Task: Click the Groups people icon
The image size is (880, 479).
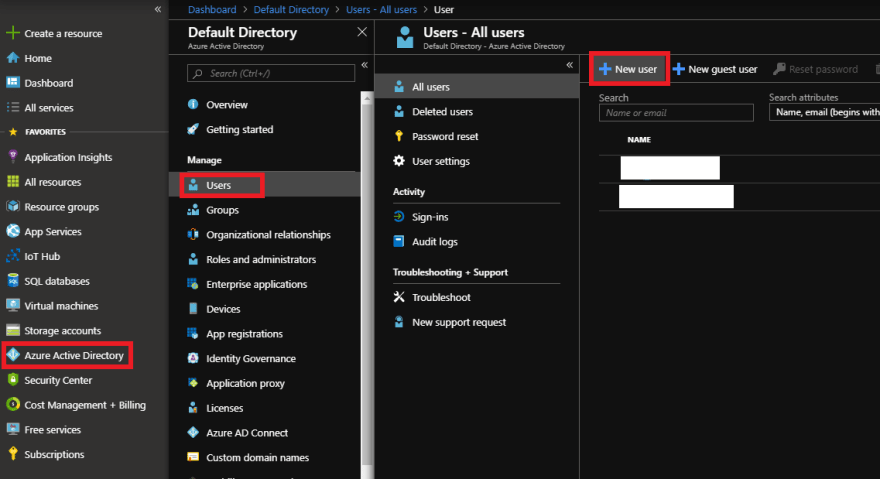Action: (x=193, y=210)
